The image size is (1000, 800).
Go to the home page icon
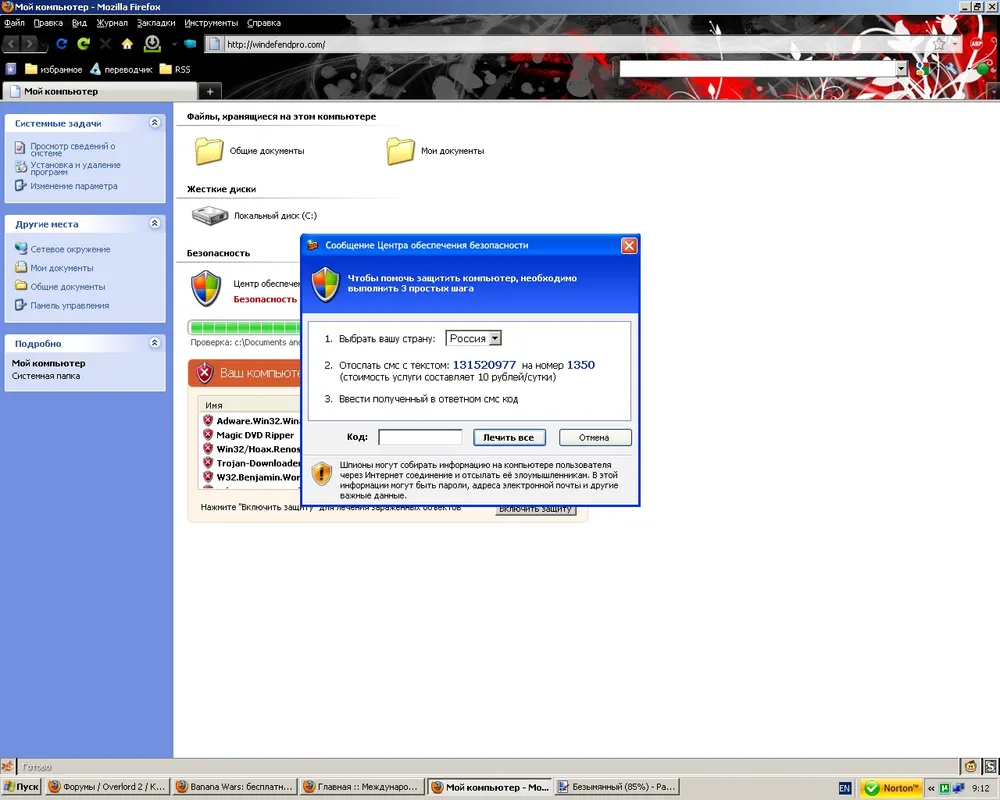[x=128, y=44]
